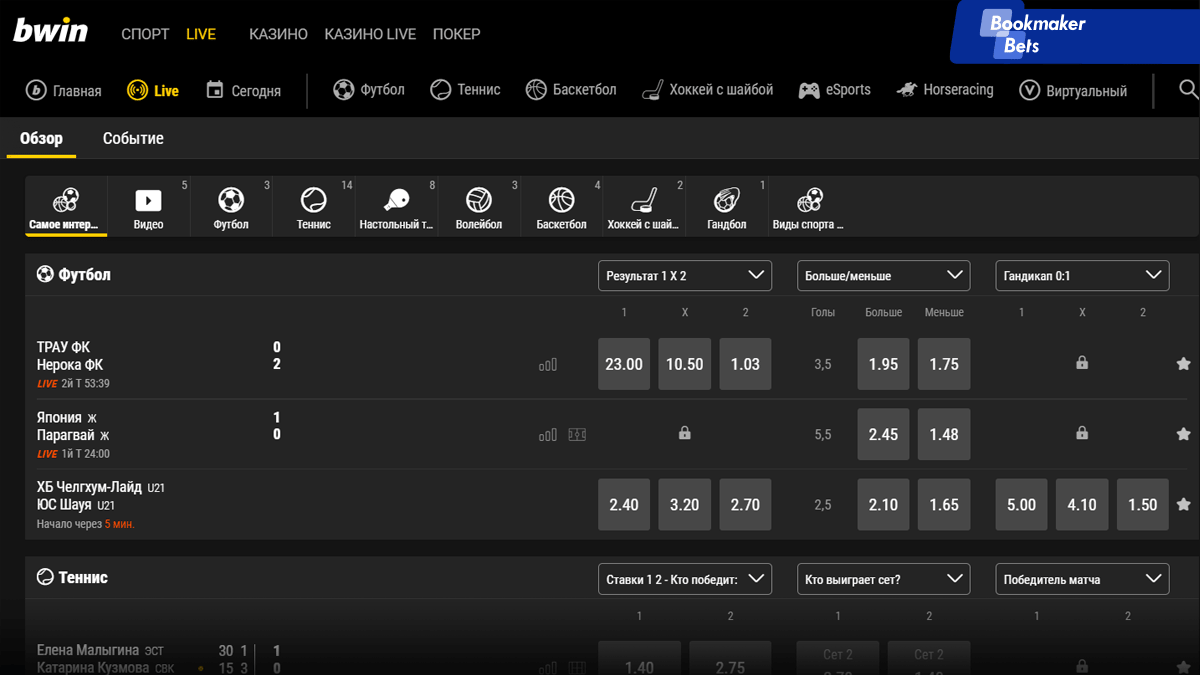The image size is (1200, 675).
Task: Select the 5.00 handicap odds button
Action: tap(1021, 505)
